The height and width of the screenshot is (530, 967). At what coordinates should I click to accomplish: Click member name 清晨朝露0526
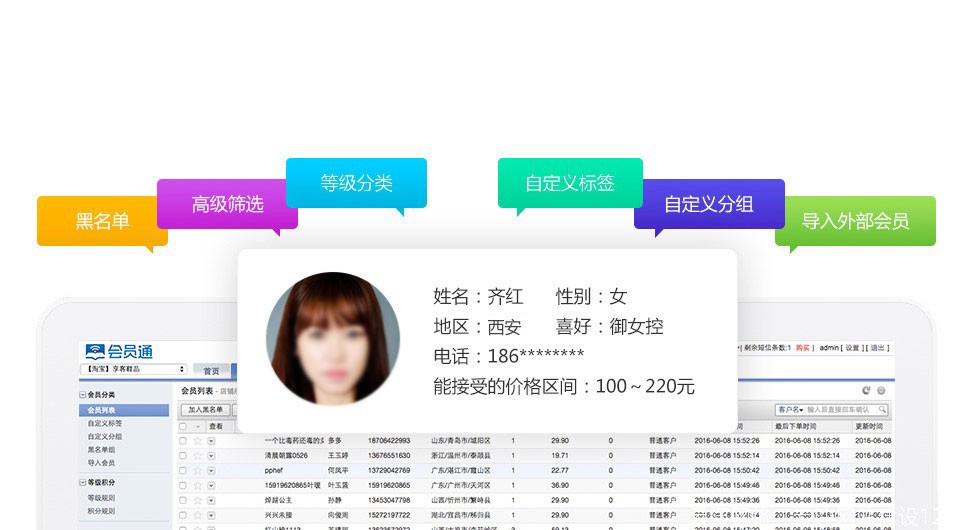pyautogui.click(x=286, y=455)
